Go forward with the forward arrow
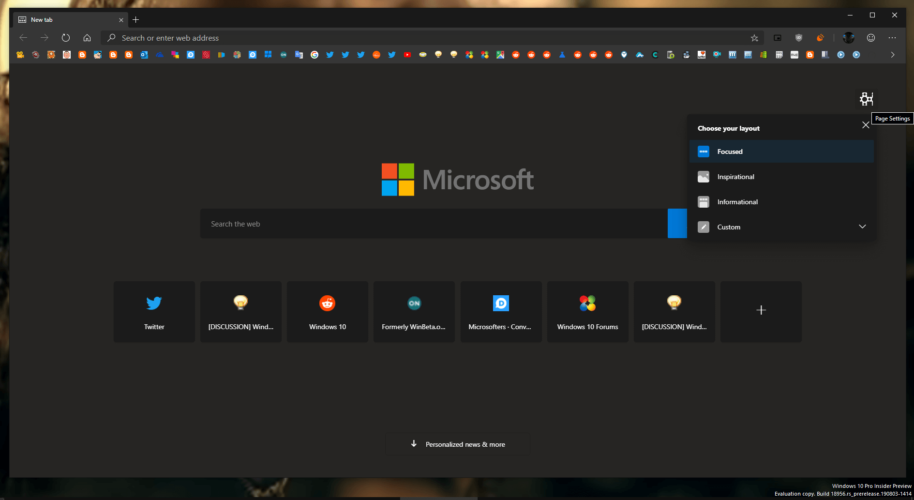The width and height of the screenshot is (914, 500). [x=44, y=38]
